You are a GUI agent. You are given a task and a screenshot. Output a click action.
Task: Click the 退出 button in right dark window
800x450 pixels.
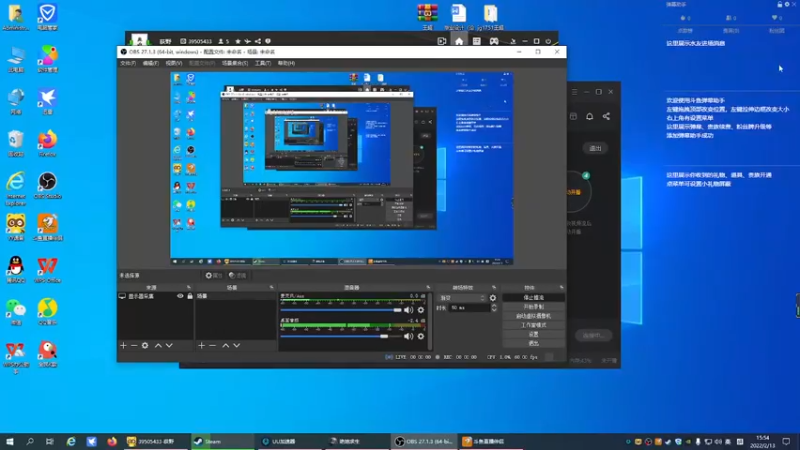pyautogui.click(x=595, y=148)
